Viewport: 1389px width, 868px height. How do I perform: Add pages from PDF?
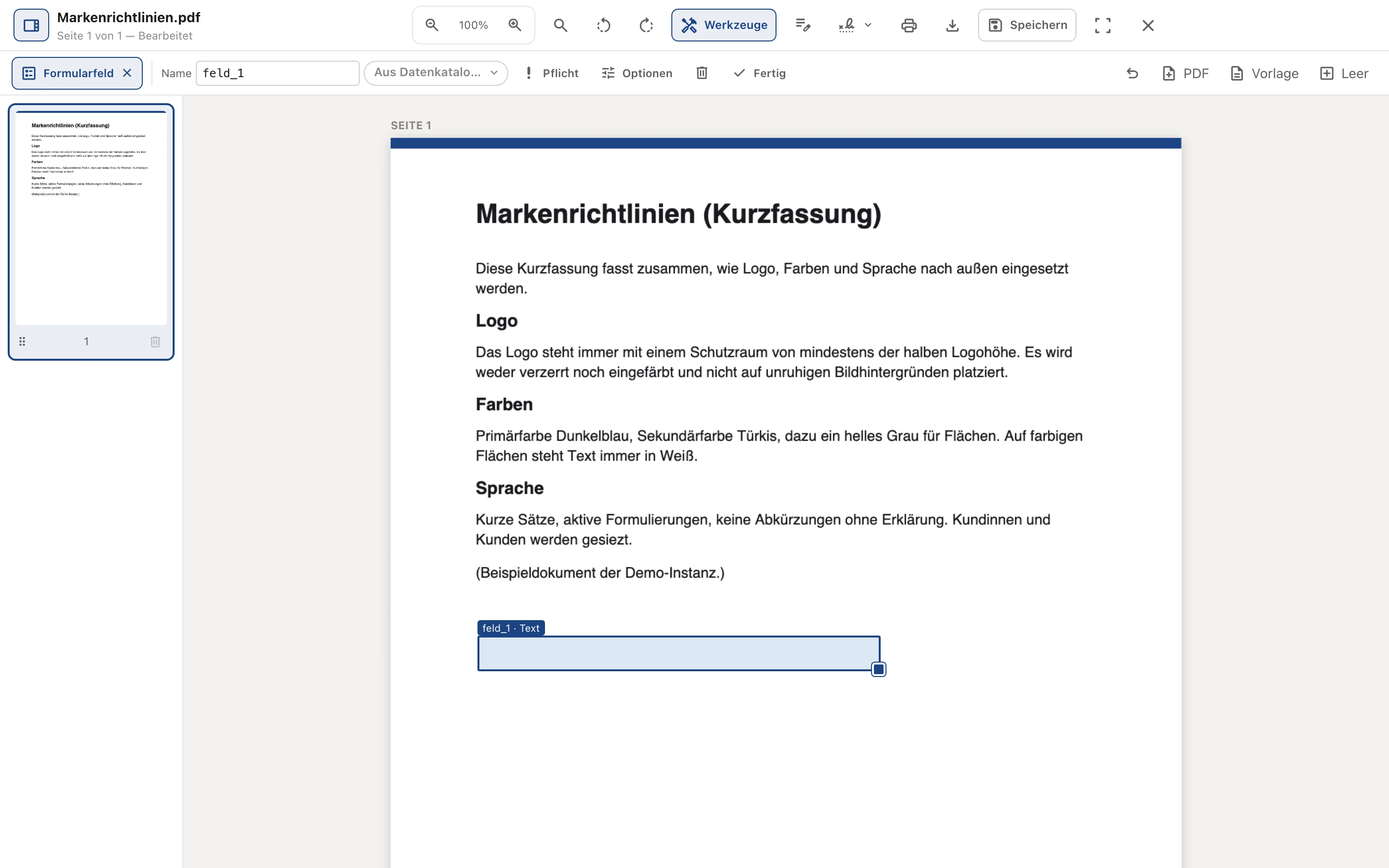1186,73
